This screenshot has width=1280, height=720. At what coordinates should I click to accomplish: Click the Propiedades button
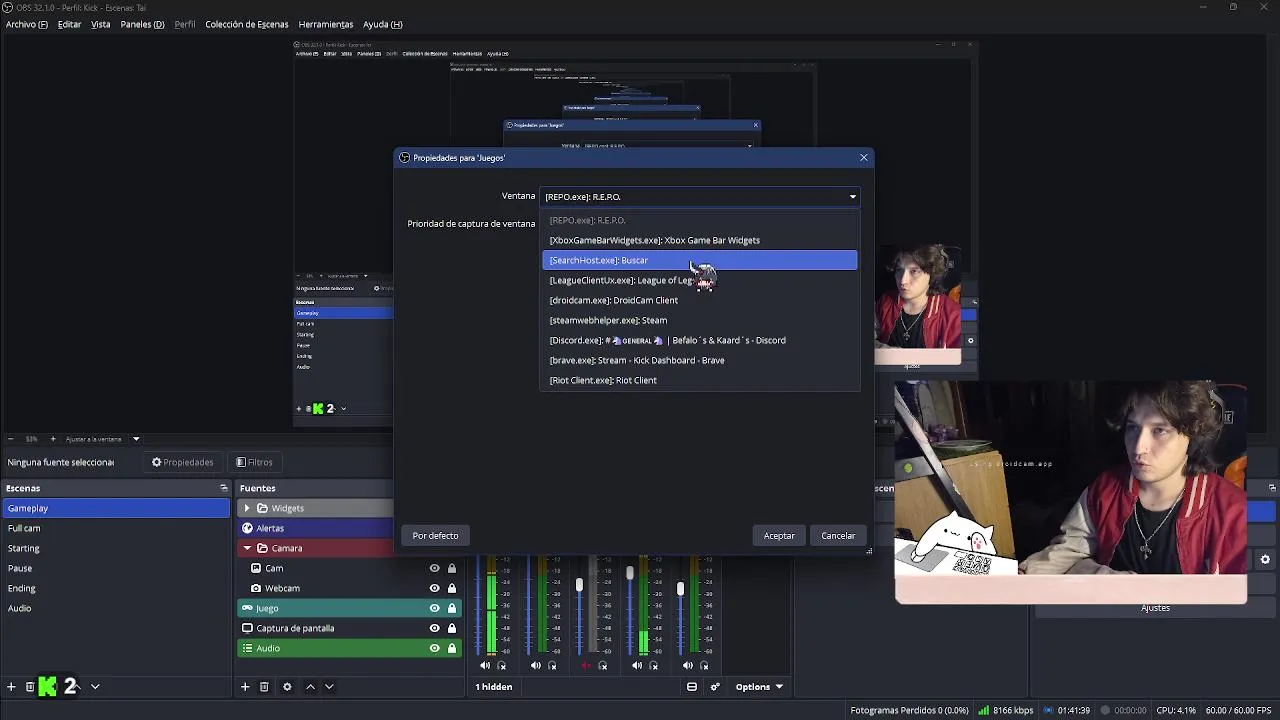coord(182,462)
